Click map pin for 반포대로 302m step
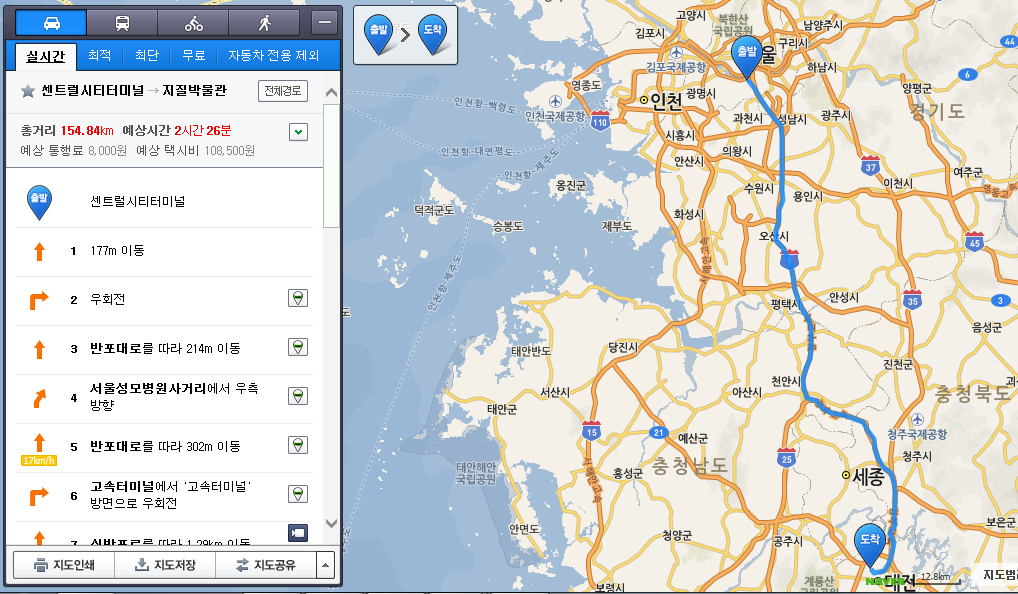Viewport: 1018px width, 594px height. (298, 445)
